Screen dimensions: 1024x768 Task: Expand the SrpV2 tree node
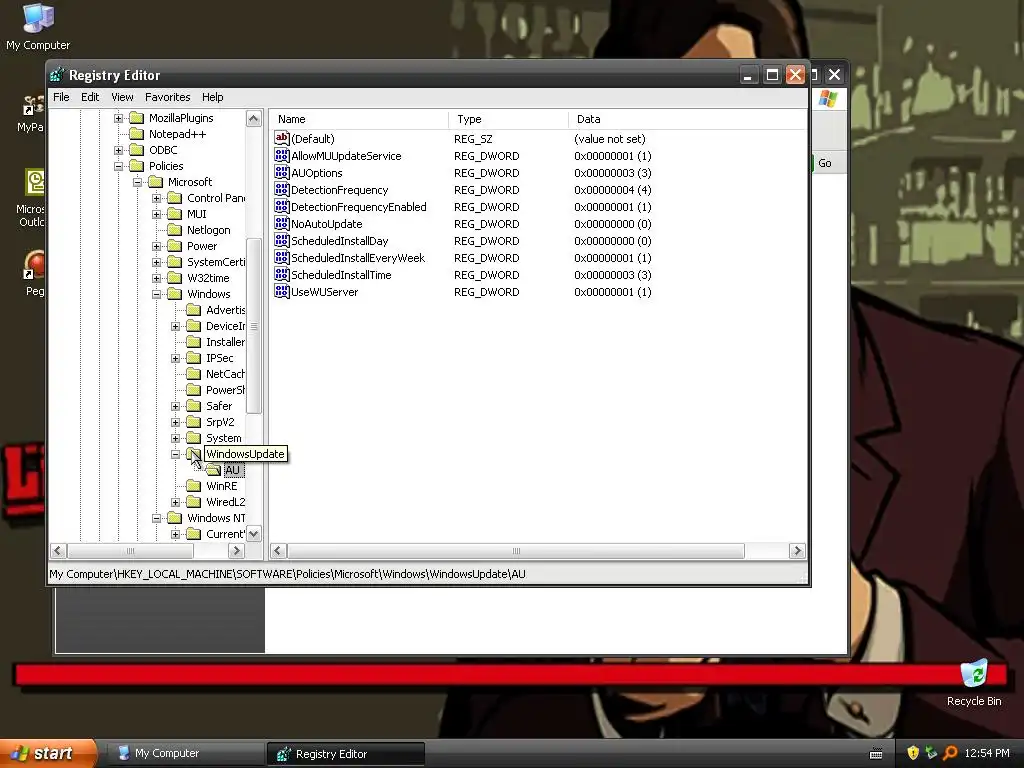175,423
